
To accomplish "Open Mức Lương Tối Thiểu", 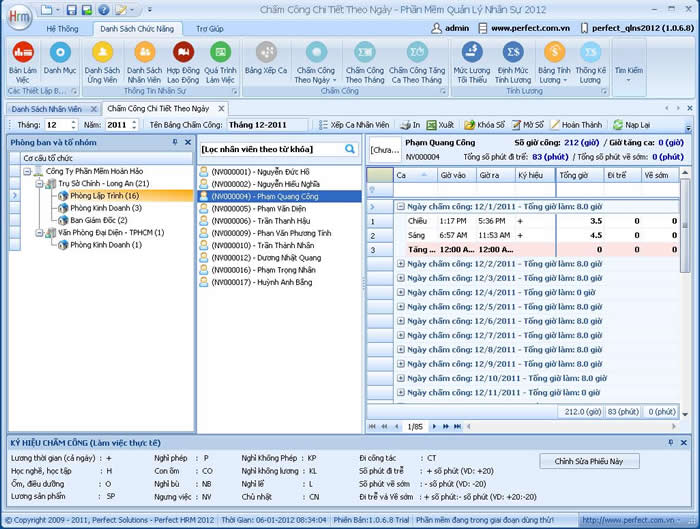I will [x=472, y=62].
